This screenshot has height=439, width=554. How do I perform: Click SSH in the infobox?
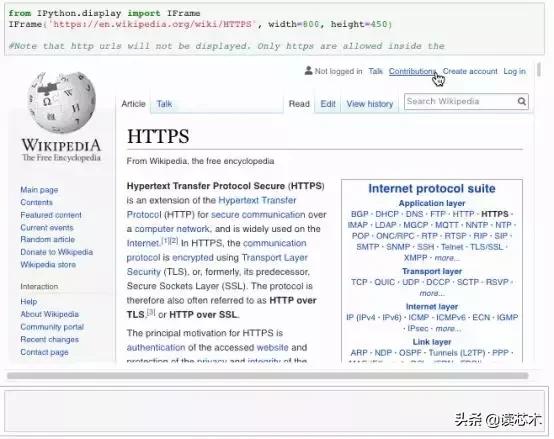point(425,247)
